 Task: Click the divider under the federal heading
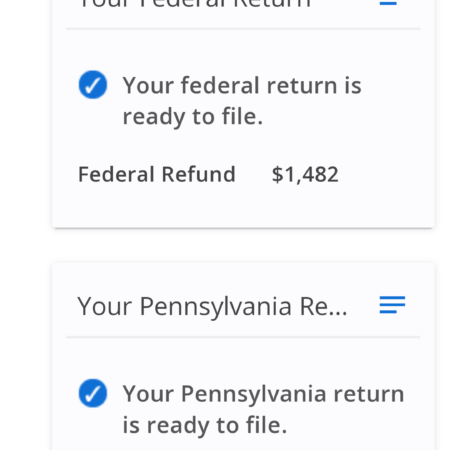243,29
